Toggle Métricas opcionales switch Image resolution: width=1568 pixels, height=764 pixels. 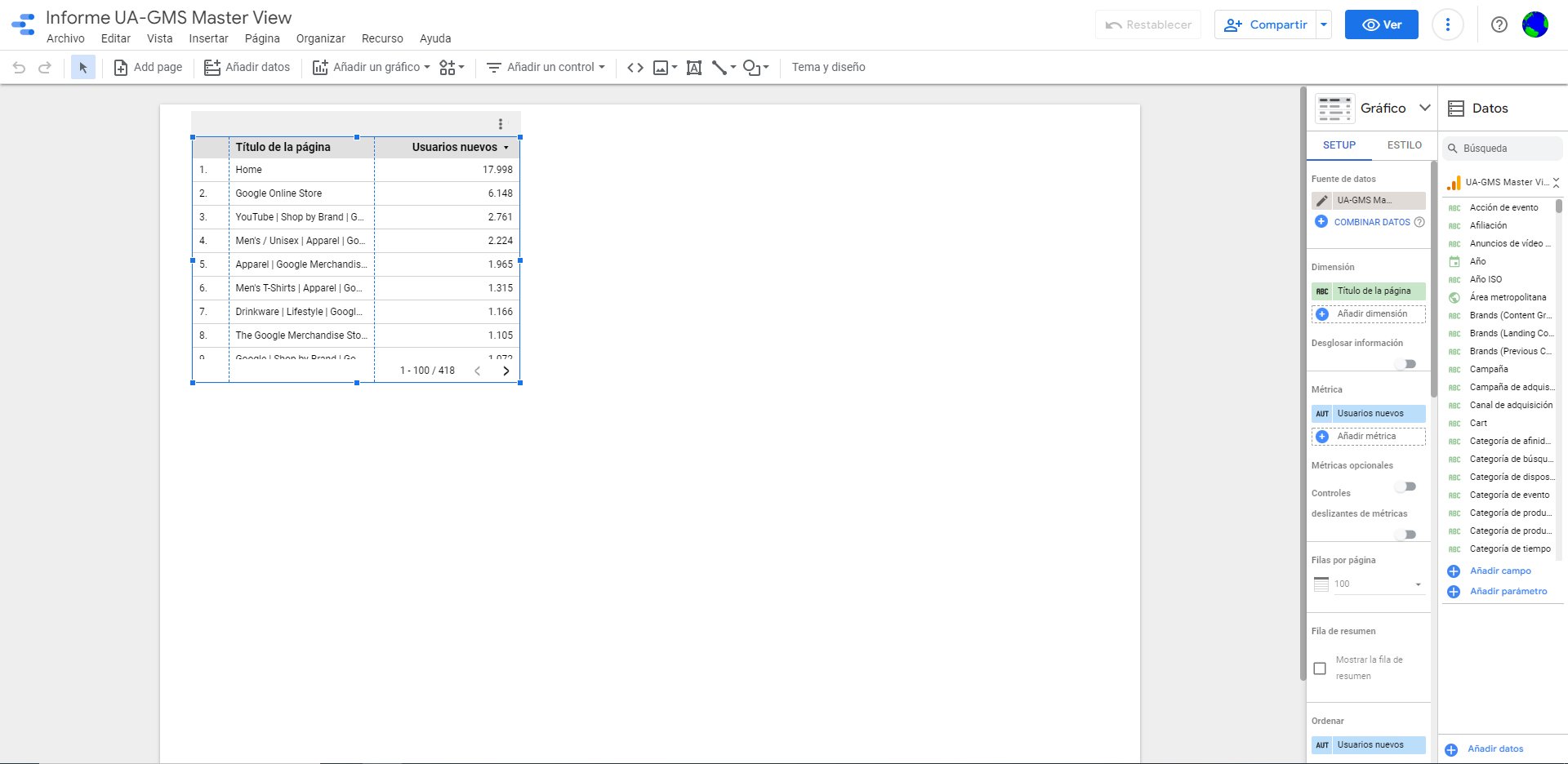(x=1406, y=486)
